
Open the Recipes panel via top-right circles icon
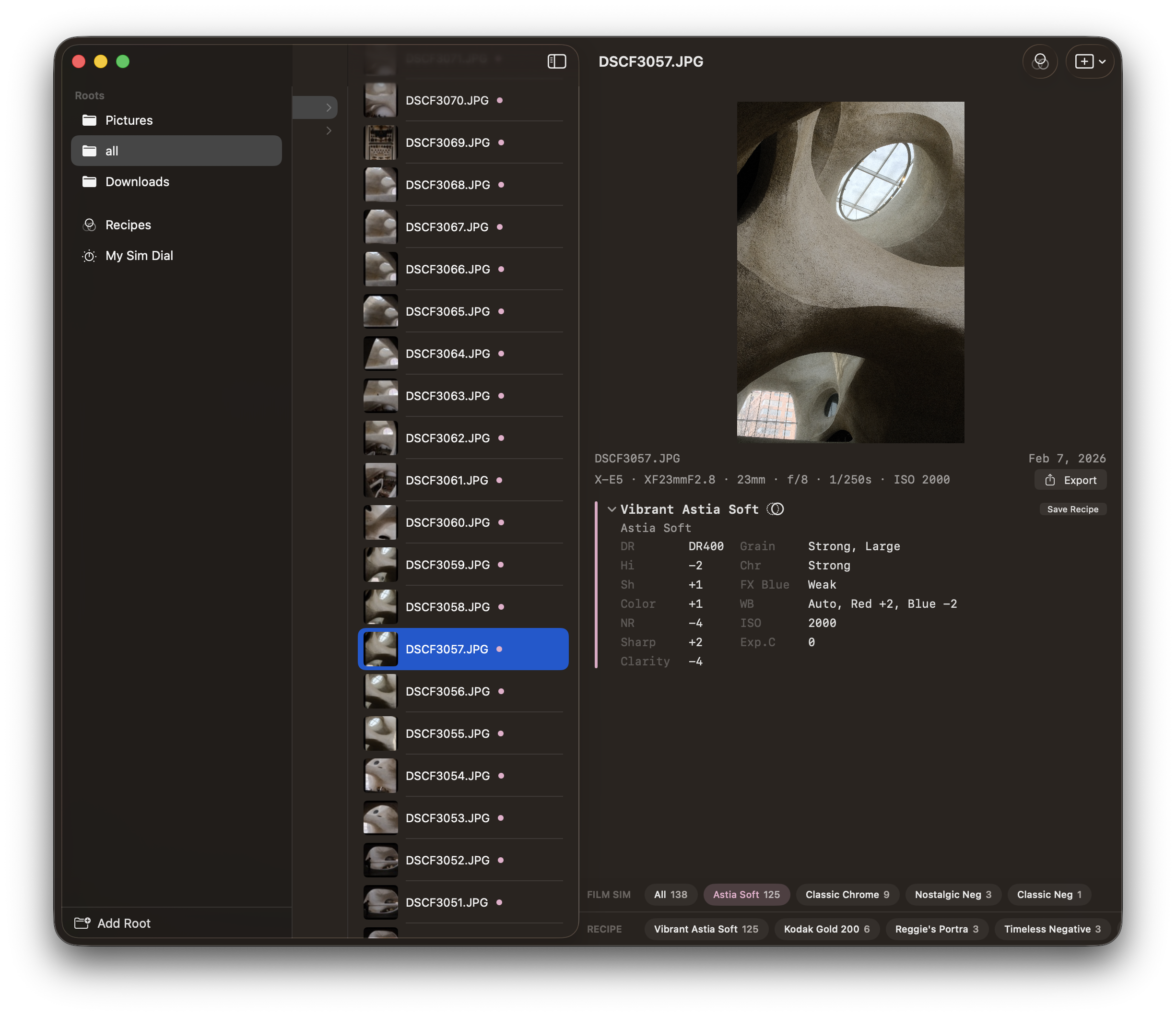tap(1040, 61)
